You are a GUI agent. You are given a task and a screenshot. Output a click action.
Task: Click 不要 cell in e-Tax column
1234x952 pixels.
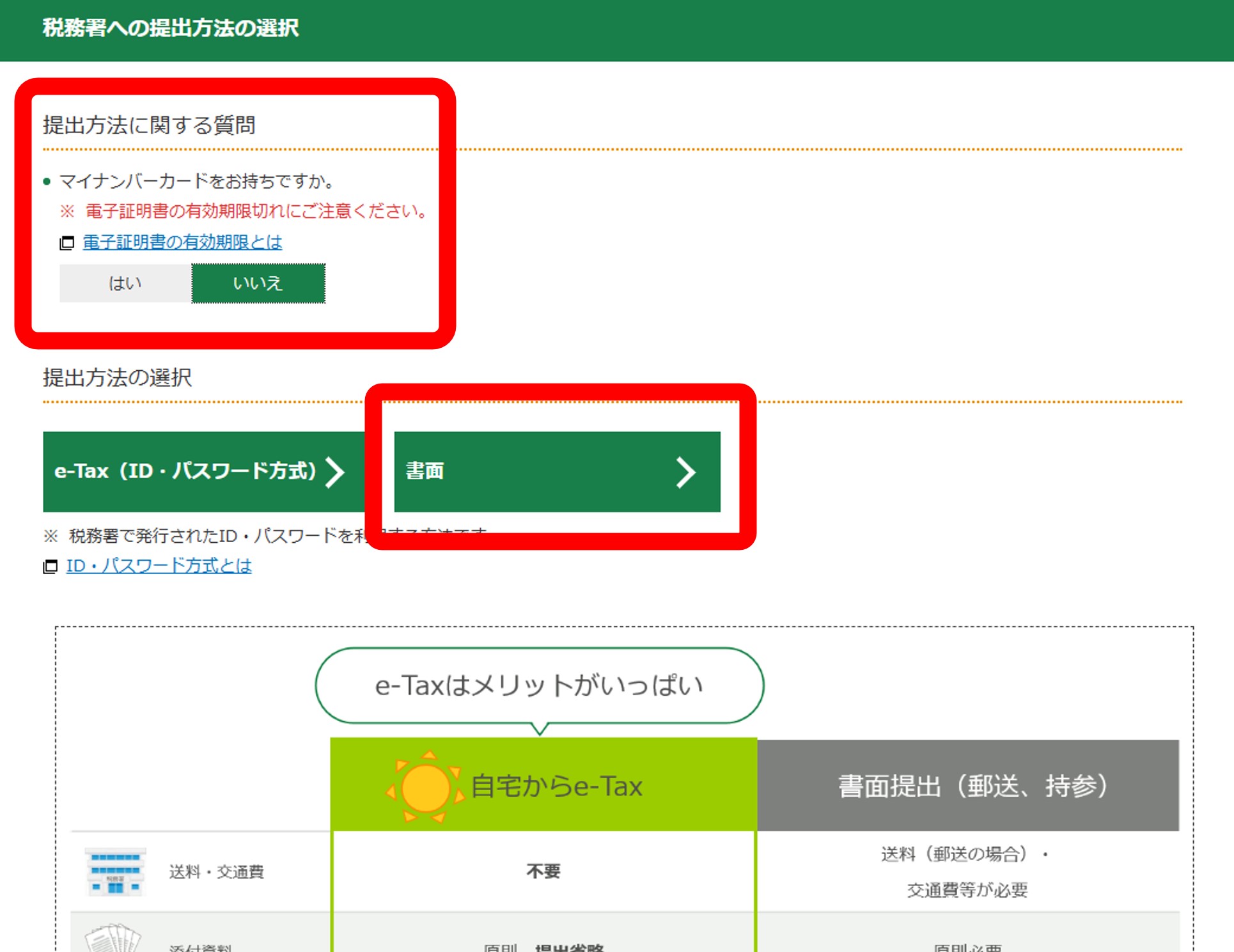pos(543,871)
